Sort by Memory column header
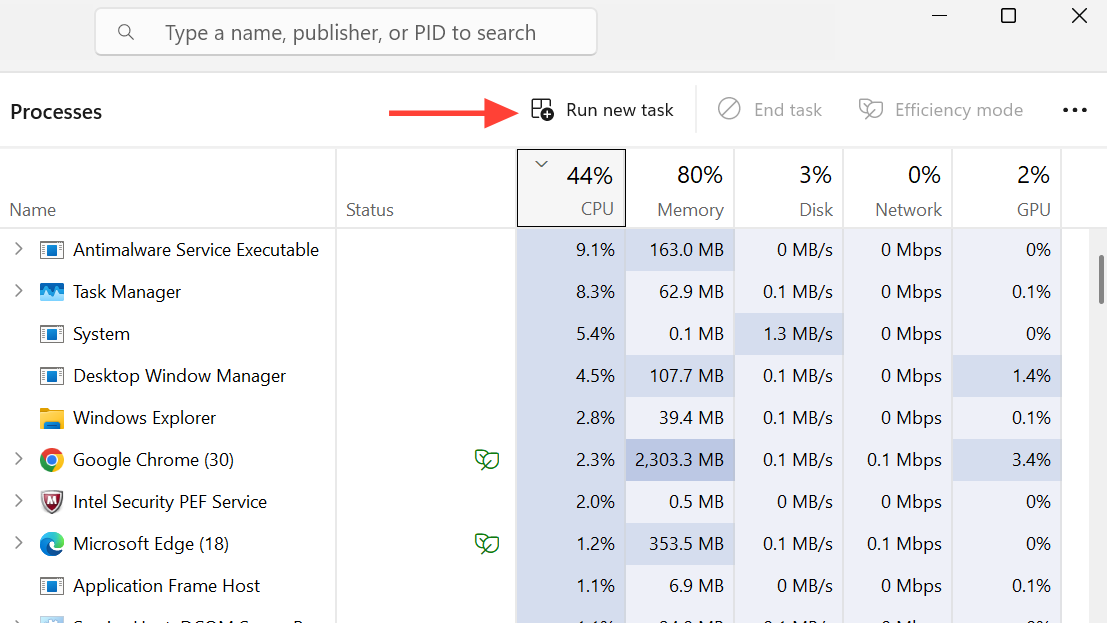 [x=680, y=188]
